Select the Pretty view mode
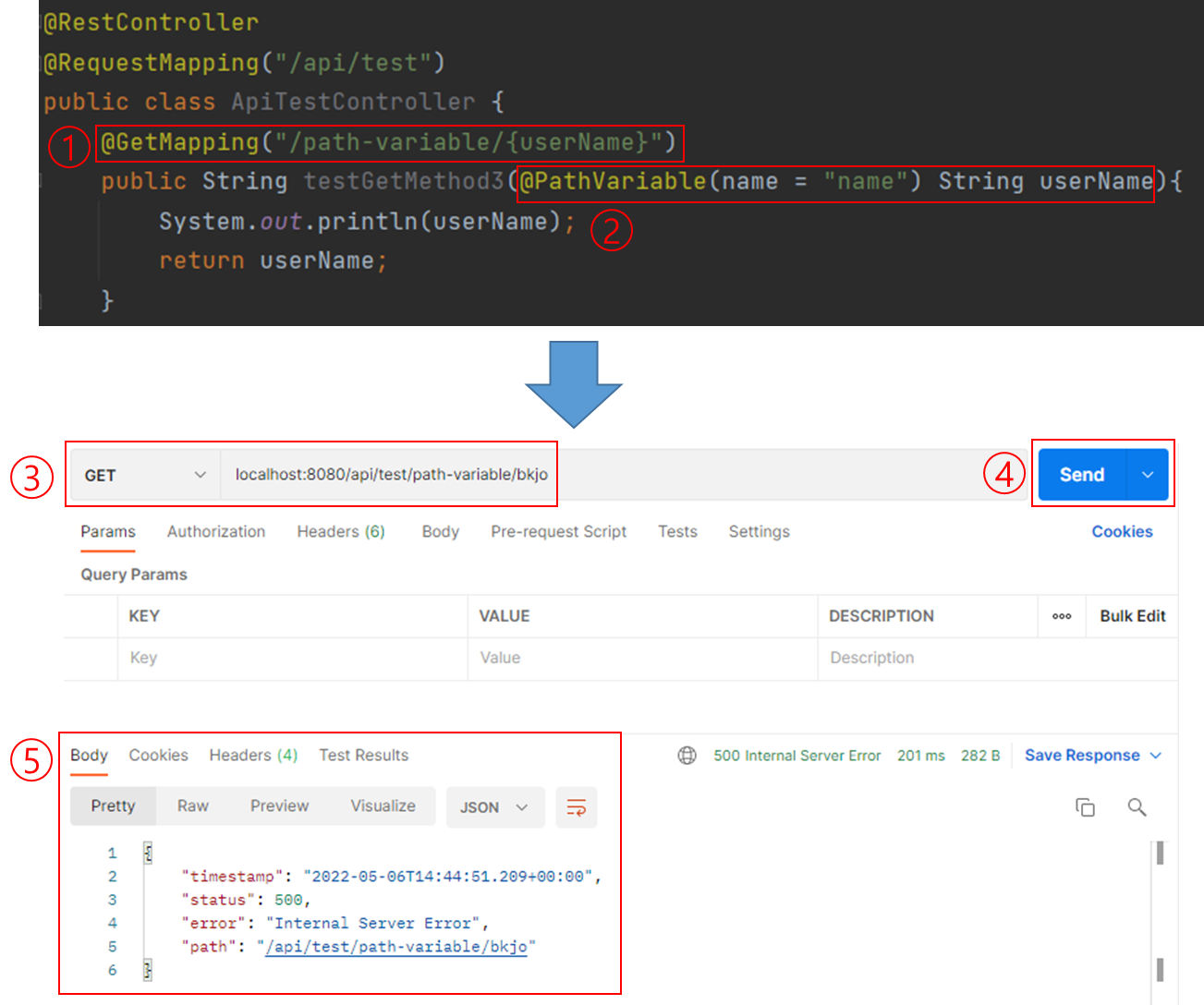1204x1005 pixels. (113, 806)
